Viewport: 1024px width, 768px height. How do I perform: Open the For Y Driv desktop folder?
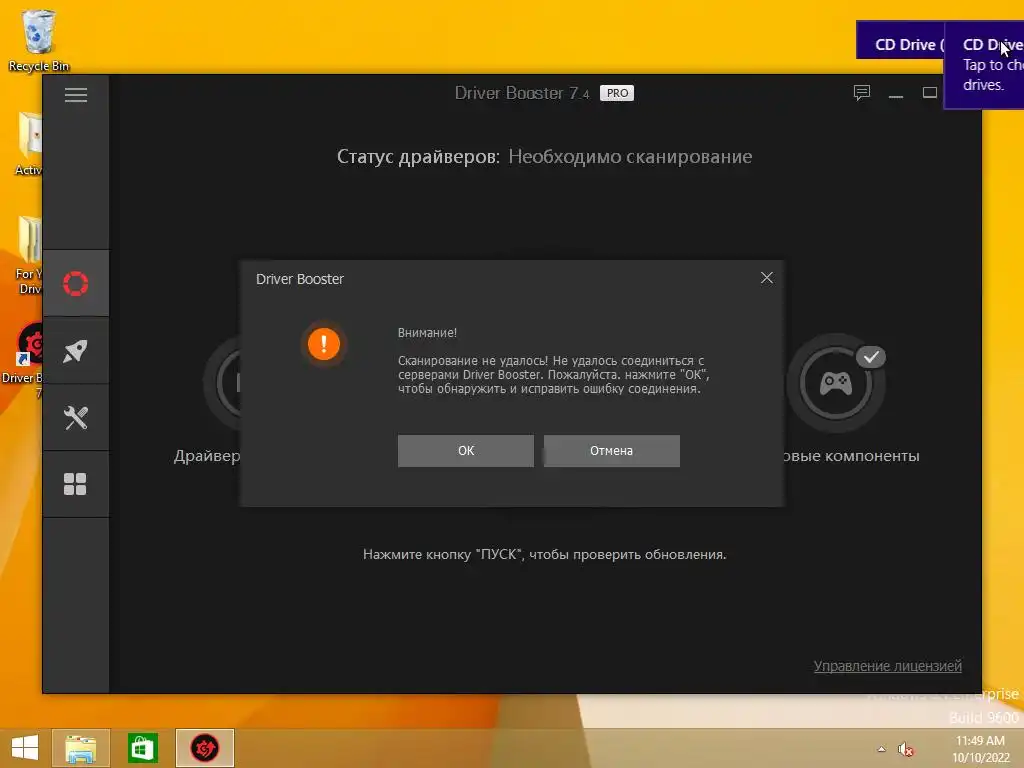(x=29, y=255)
